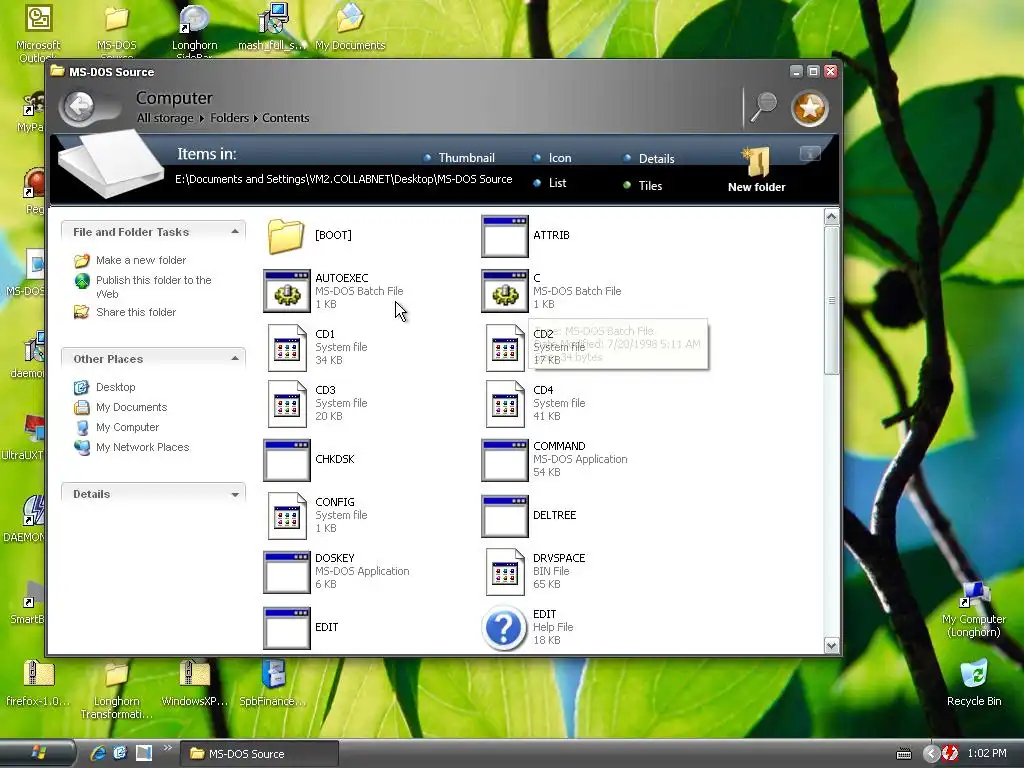Open firefox-1.0... desktop archive icon
Viewport: 1024px width, 768px height.
[x=38, y=683]
